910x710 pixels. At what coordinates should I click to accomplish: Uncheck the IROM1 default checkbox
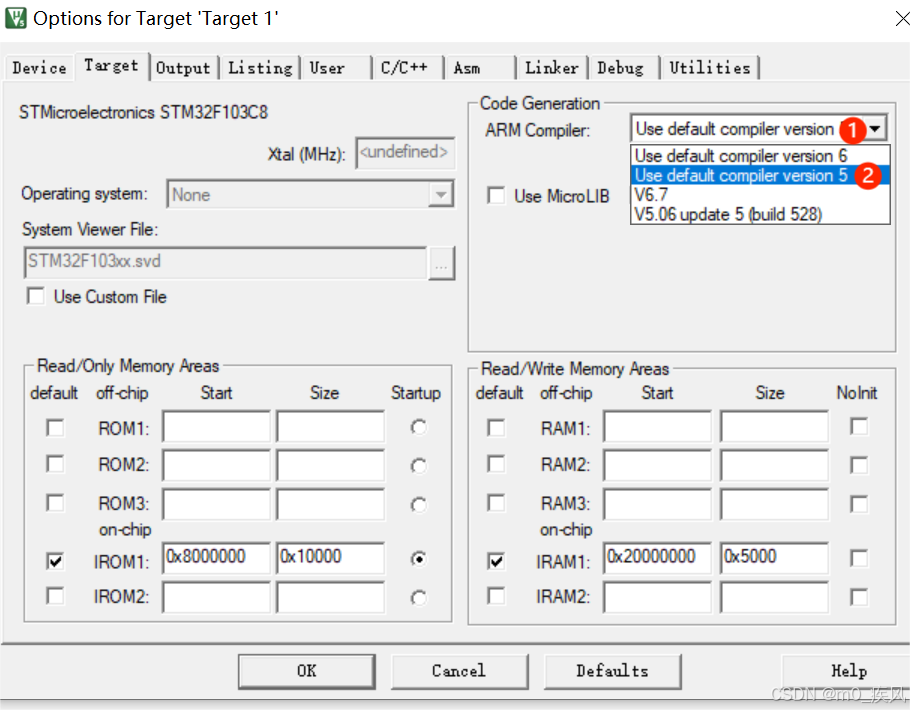click(55, 561)
